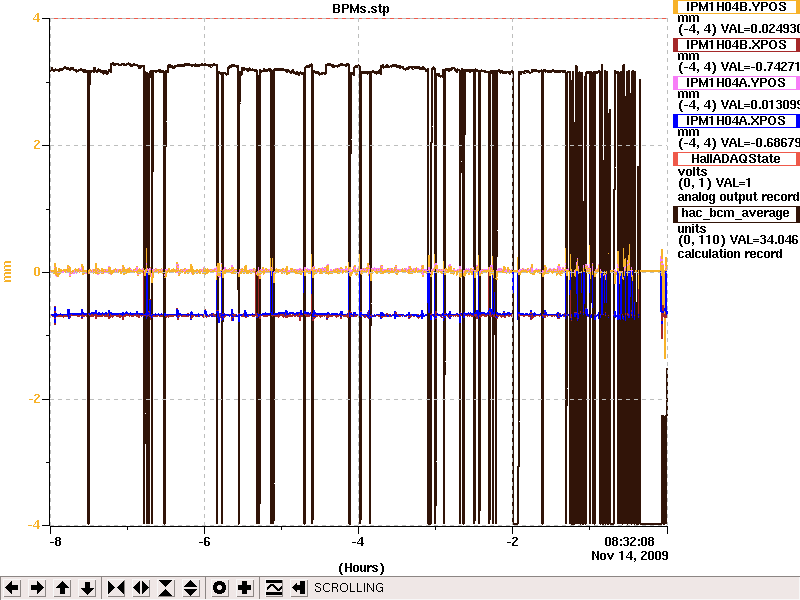The width and height of the screenshot is (800, 600).
Task: Pan the plot left with left arrow
Action: (x=12, y=588)
